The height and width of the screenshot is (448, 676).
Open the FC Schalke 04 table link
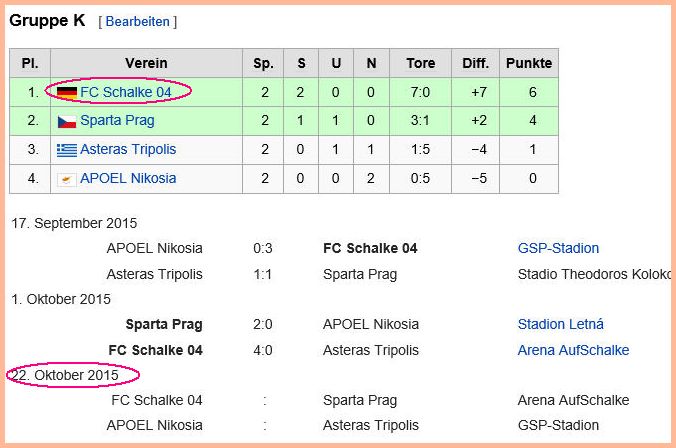(x=126, y=92)
